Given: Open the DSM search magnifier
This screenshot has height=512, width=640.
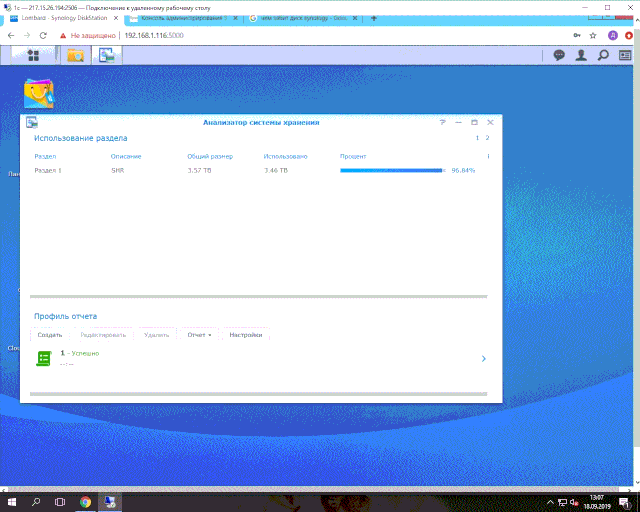Looking at the screenshot, I should [603, 55].
